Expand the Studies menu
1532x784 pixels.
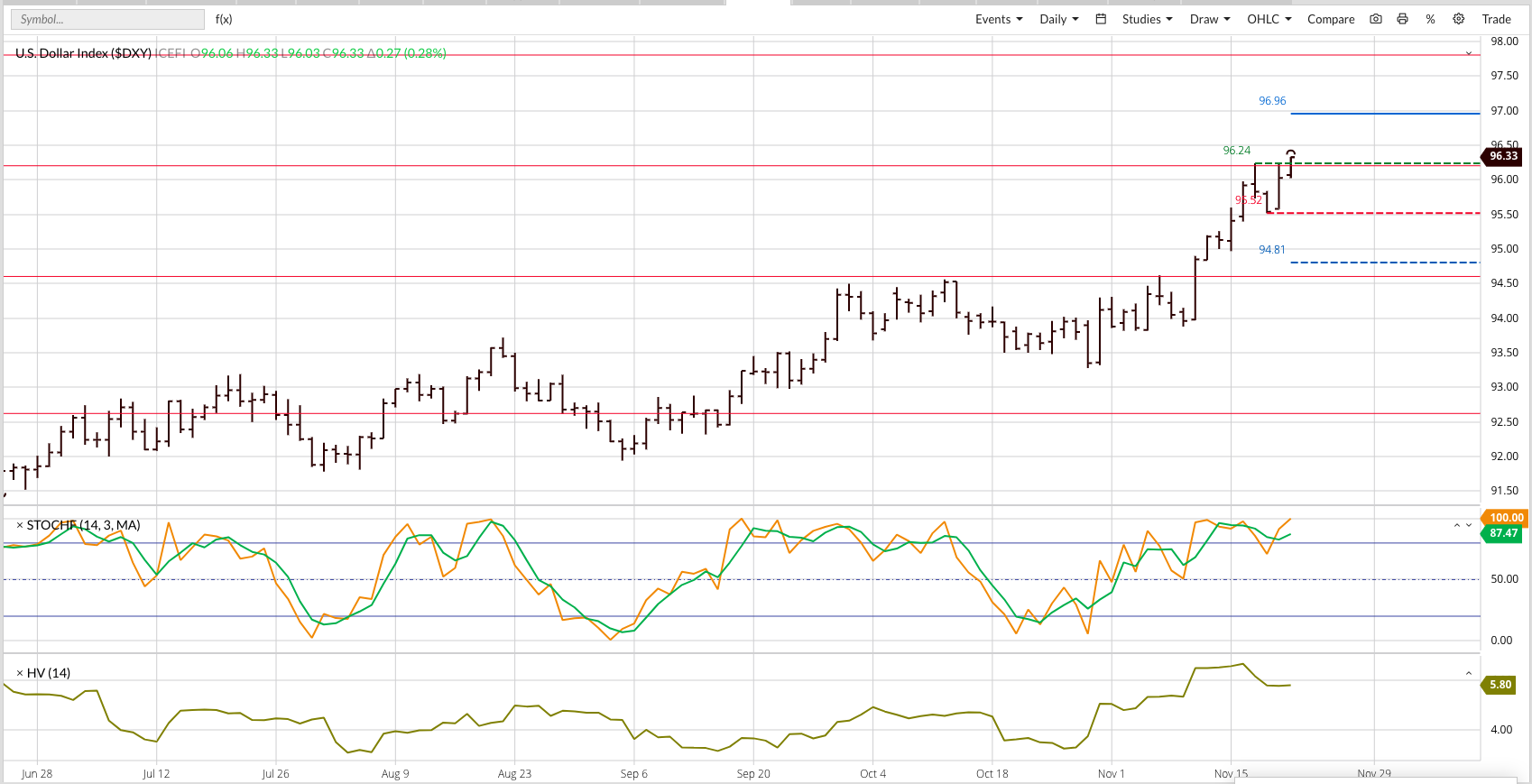coord(1147,19)
